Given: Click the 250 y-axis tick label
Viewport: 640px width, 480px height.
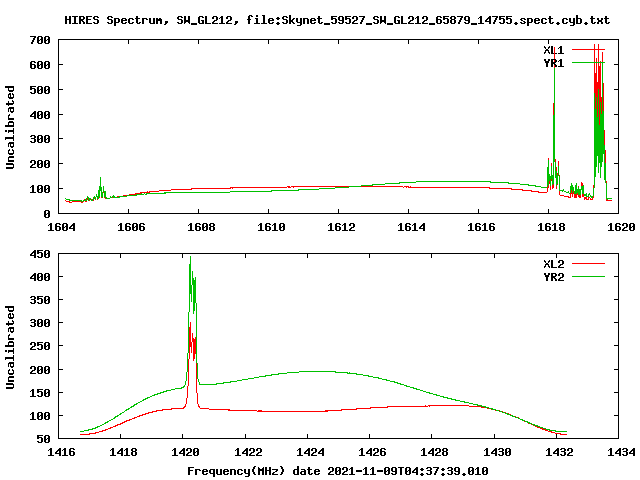Looking at the screenshot, I should [40, 346].
